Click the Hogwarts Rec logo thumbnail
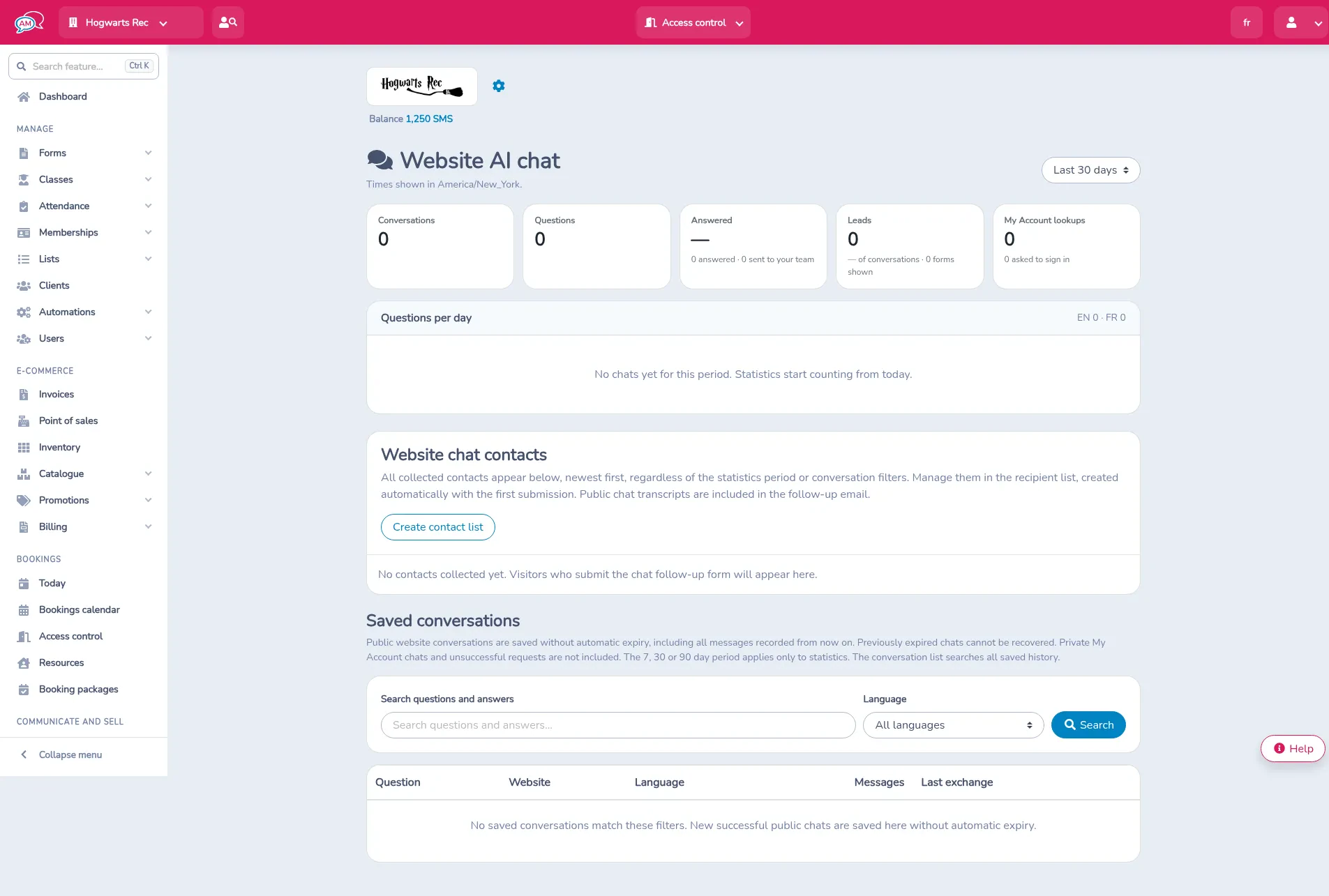This screenshot has height=896, width=1329. [x=422, y=86]
